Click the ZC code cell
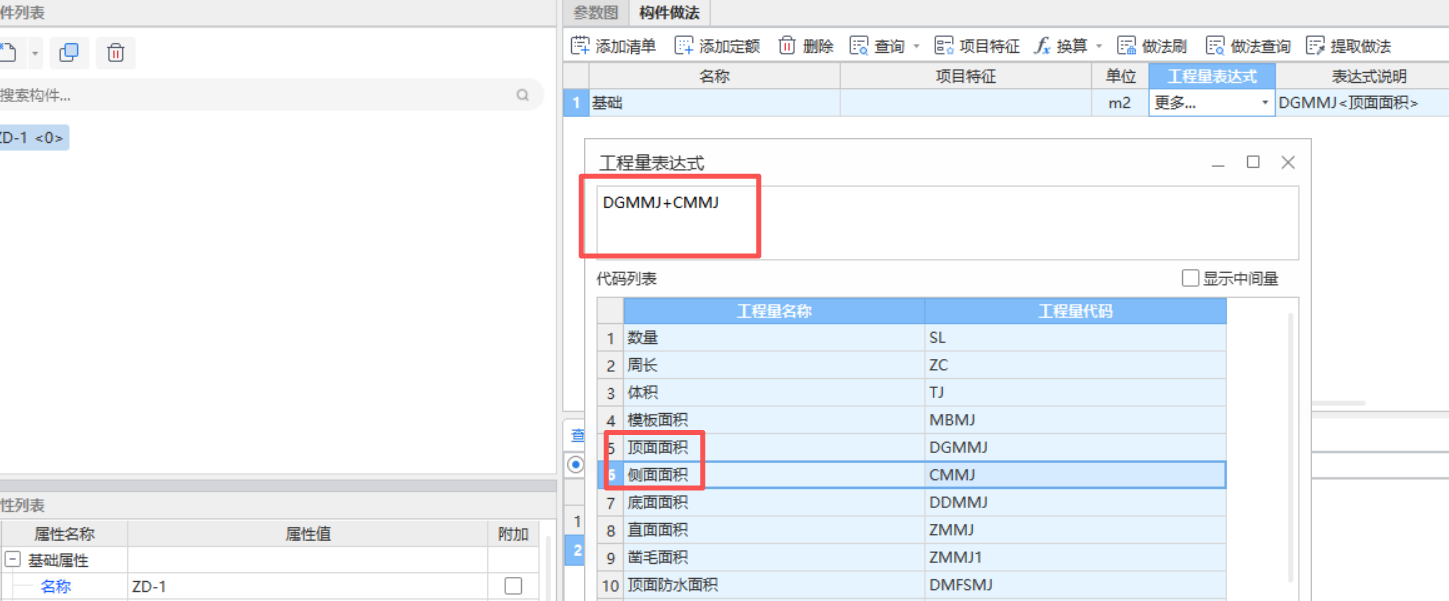Screen dimensions: 1449x601 point(1076,365)
